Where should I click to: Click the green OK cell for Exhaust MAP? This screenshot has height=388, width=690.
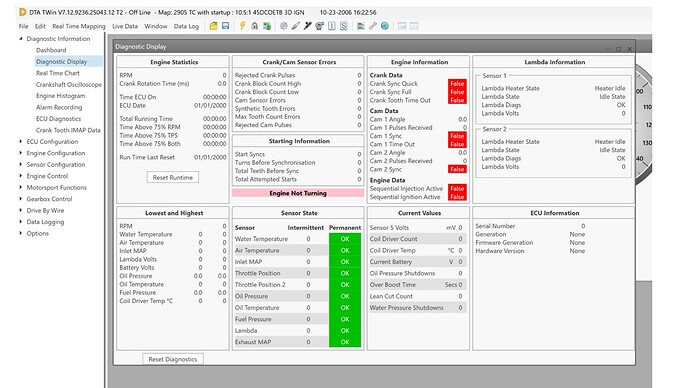(x=345, y=342)
